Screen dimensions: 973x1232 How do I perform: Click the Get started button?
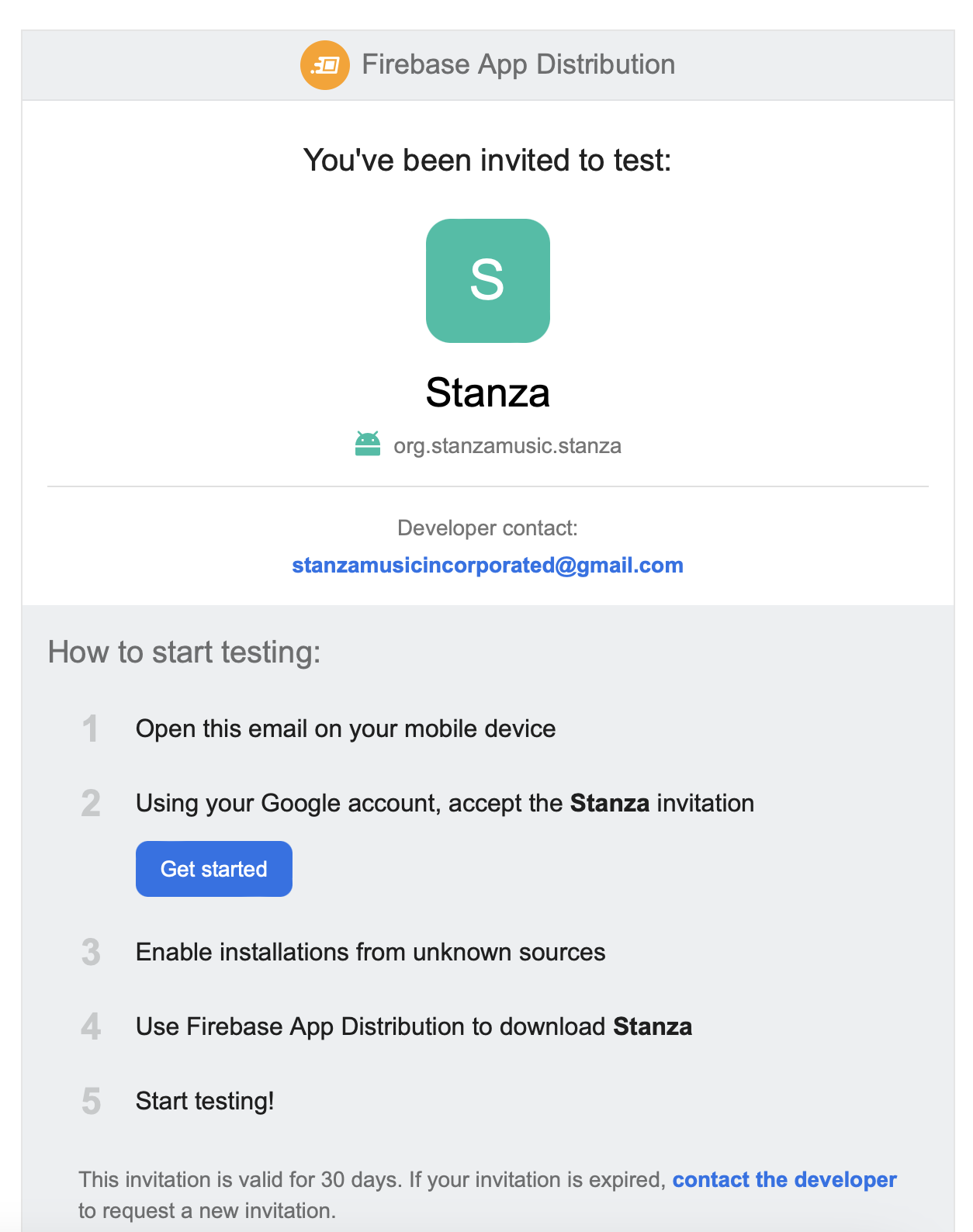214,869
